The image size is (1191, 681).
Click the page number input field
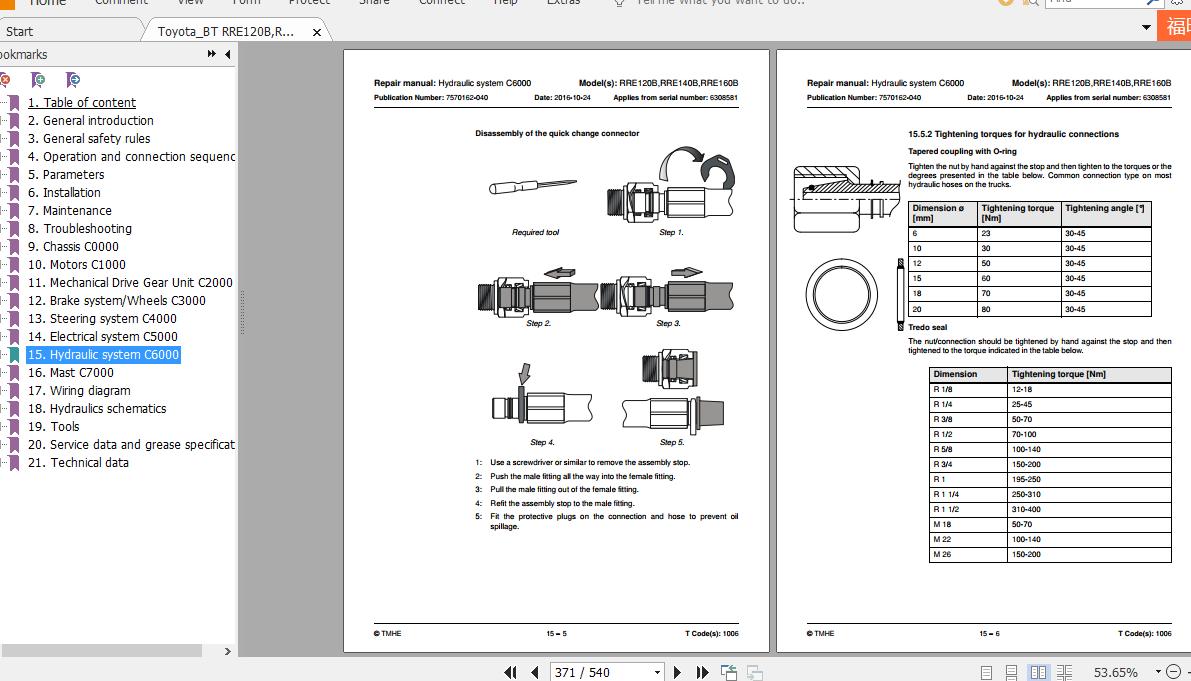click(590, 672)
